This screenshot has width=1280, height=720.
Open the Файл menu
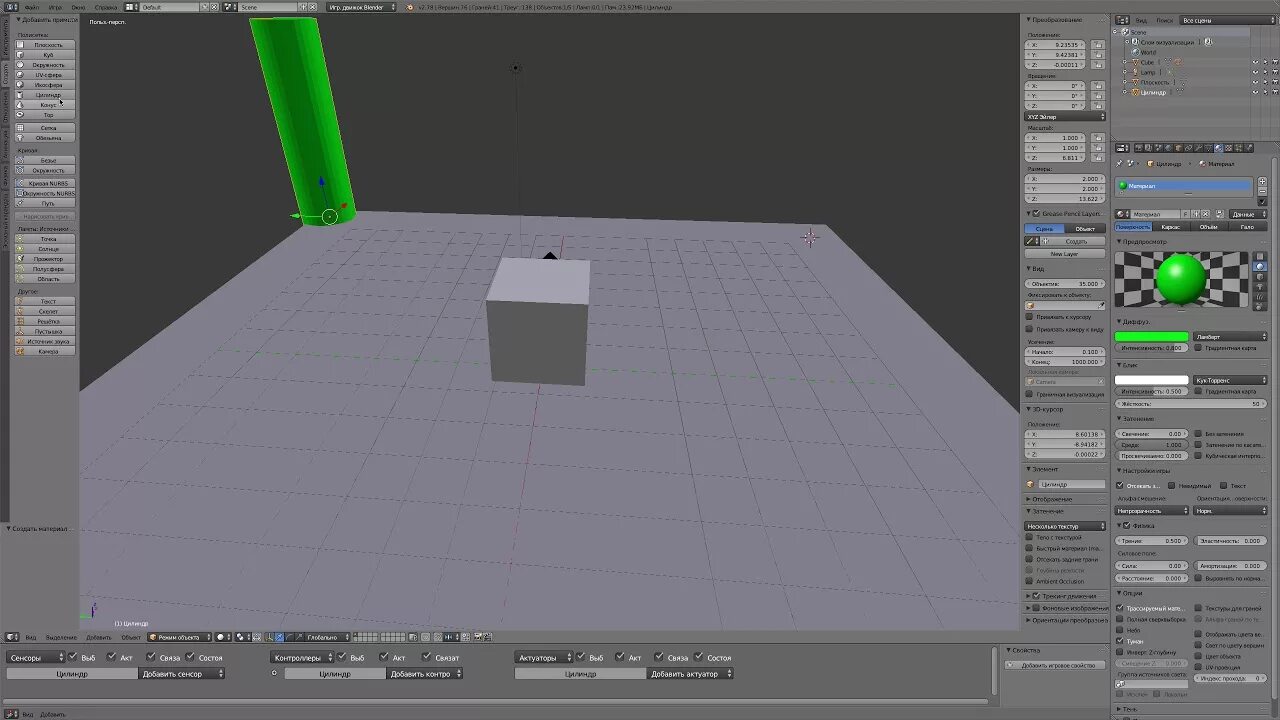pos(32,7)
